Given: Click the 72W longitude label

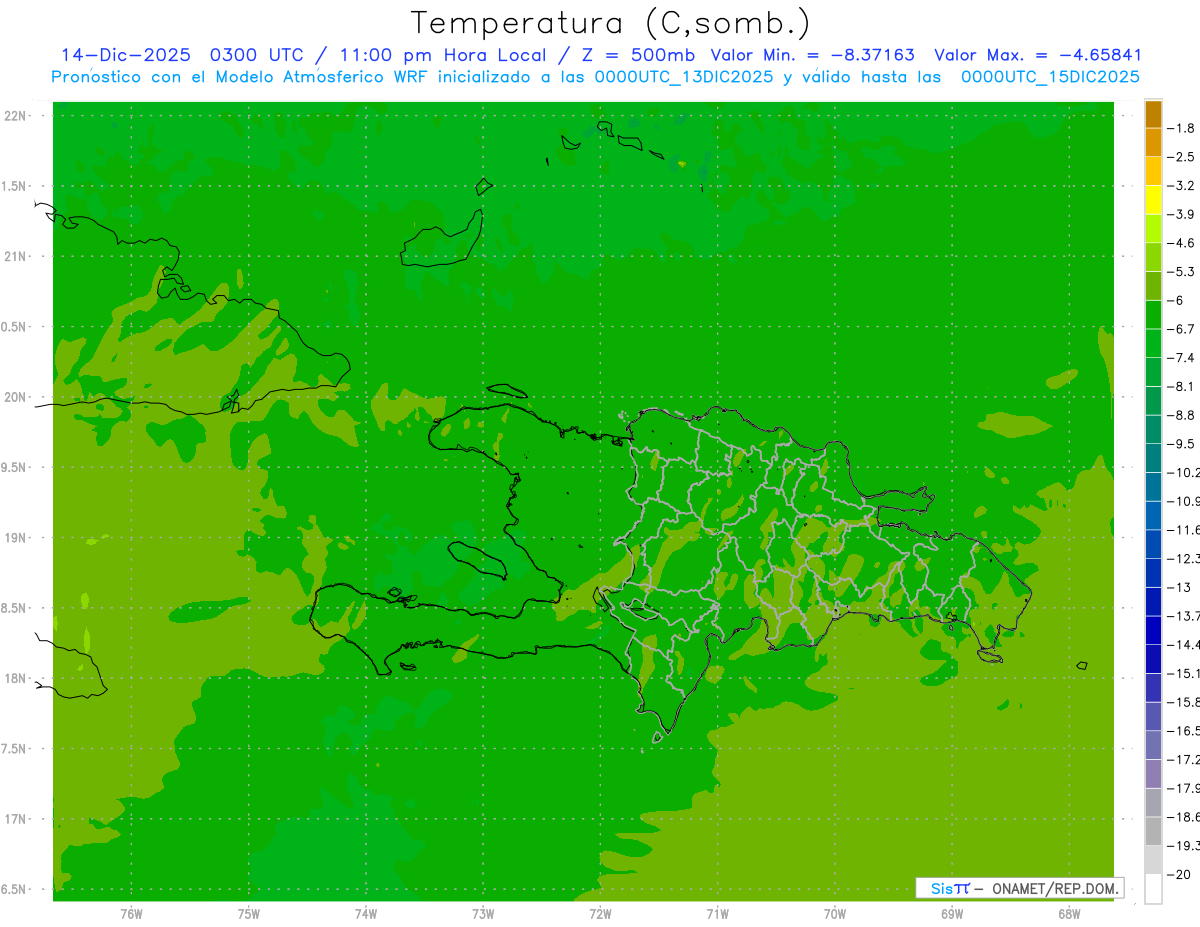Looking at the screenshot, I should [x=600, y=913].
